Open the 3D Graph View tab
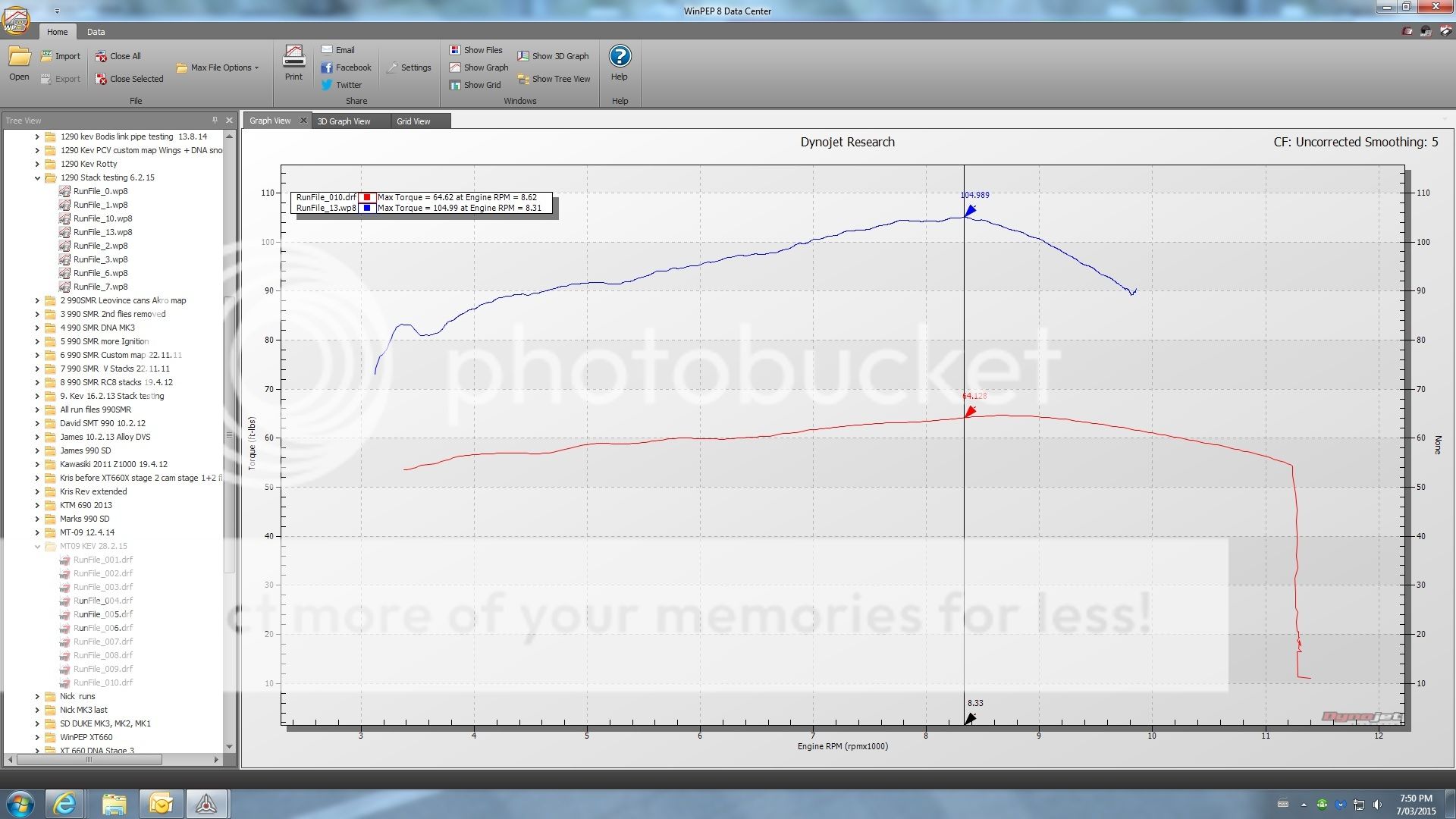Screen dimensions: 1456x819 pos(345,121)
